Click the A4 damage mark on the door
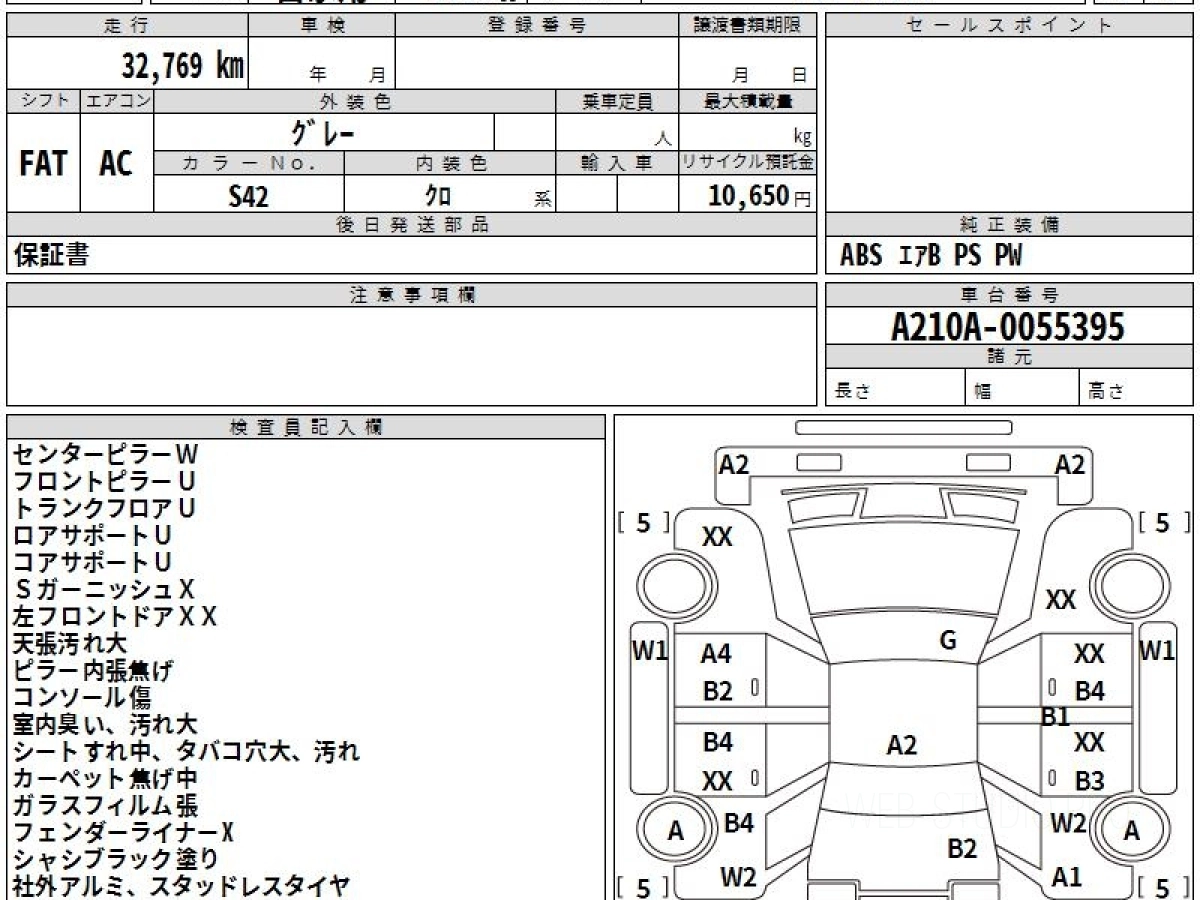 [716, 655]
